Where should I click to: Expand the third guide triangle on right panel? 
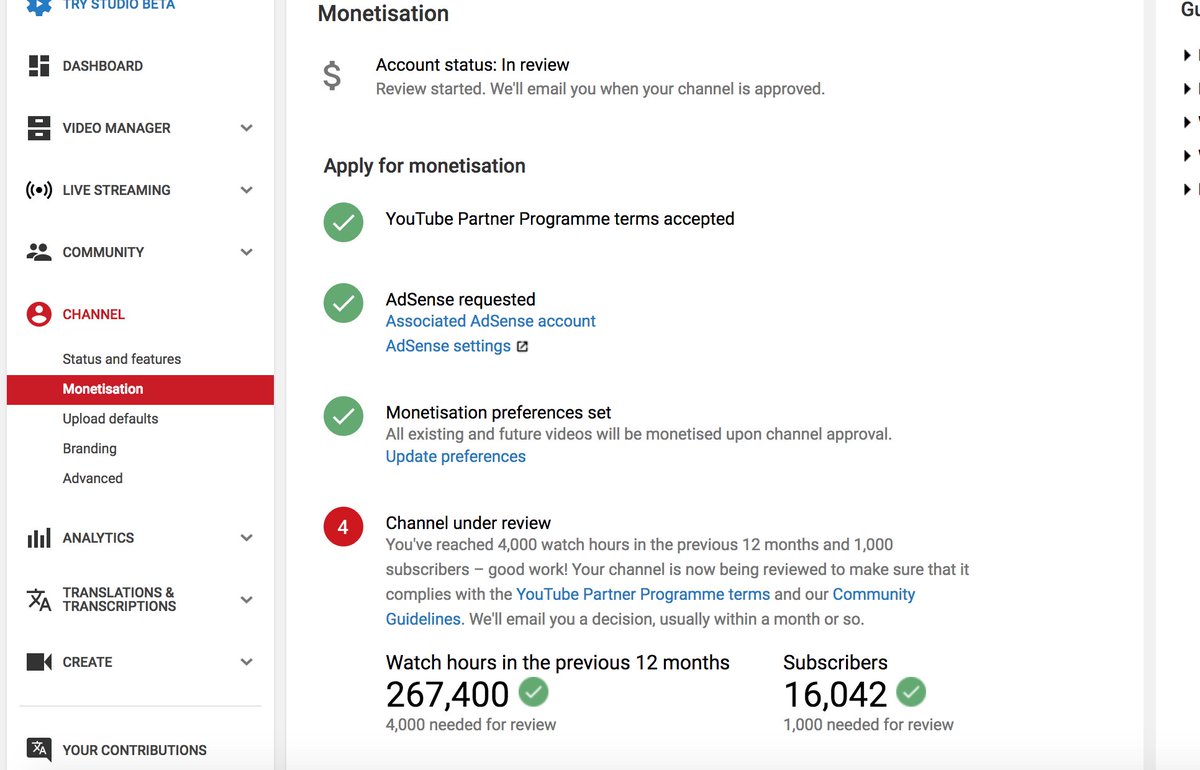1187,122
